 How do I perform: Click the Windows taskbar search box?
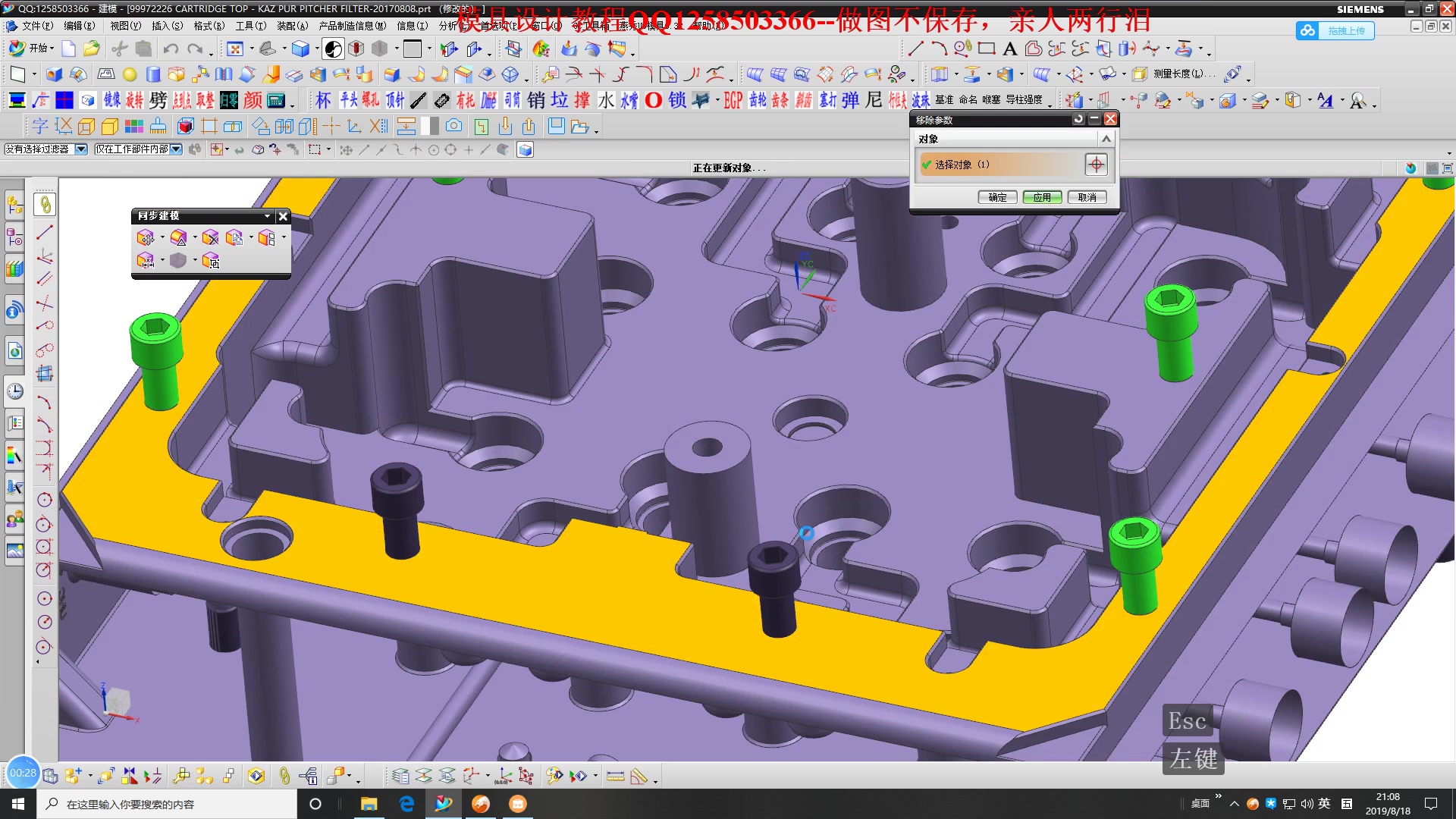pyautogui.click(x=167, y=804)
